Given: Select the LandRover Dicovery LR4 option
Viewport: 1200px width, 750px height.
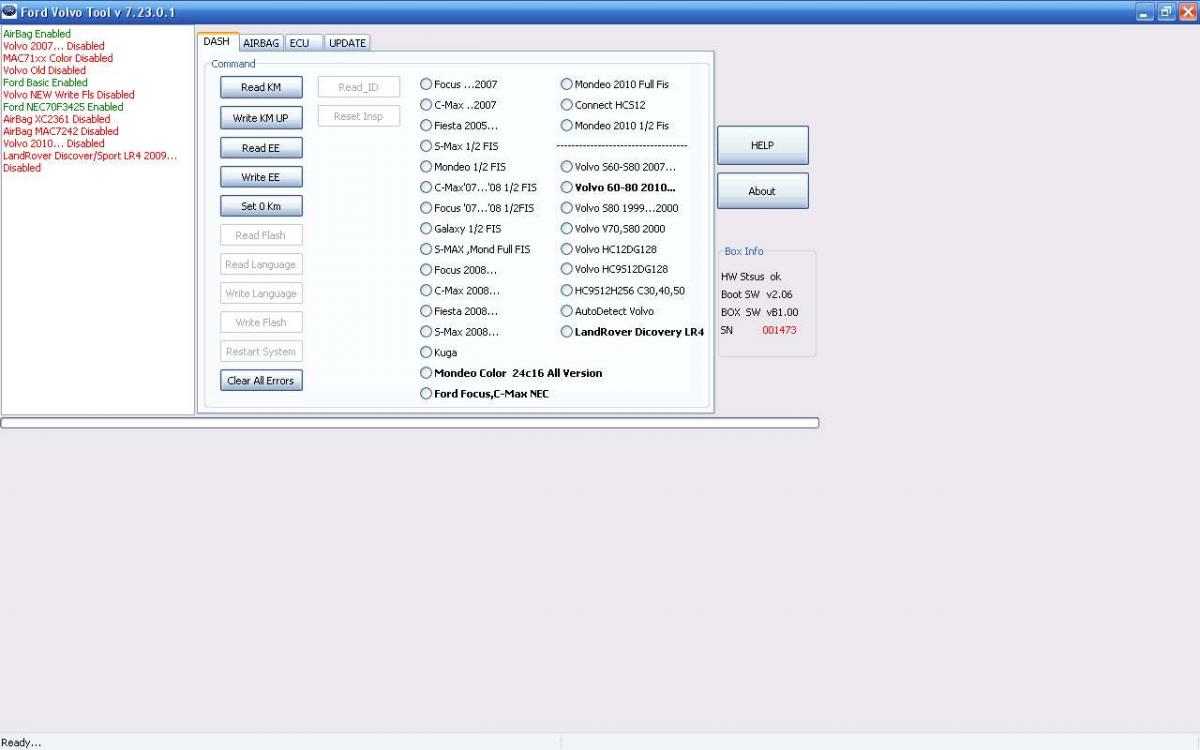Looking at the screenshot, I should tap(632, 332).
